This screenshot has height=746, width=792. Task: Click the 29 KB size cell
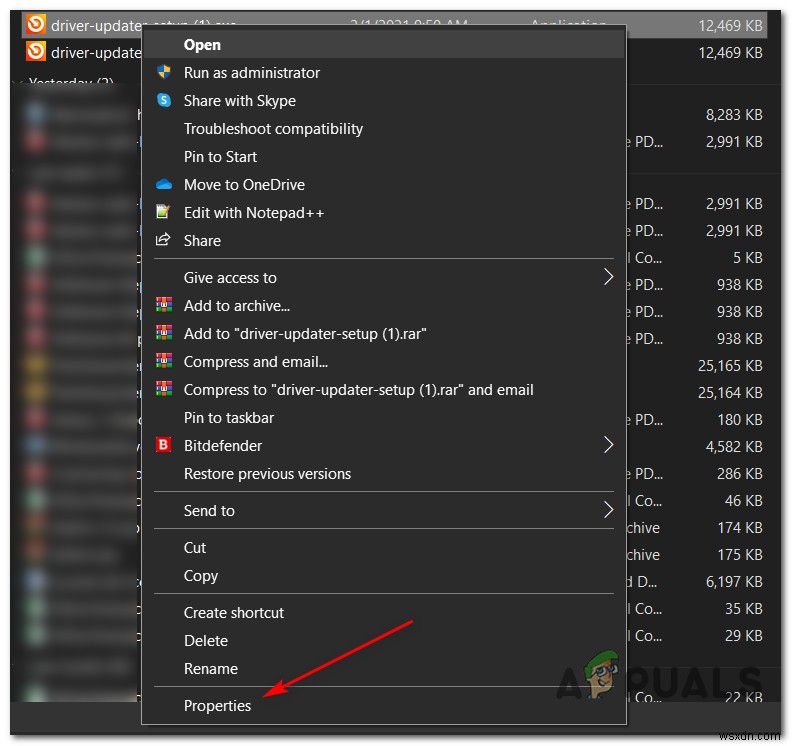click(744, 635)
